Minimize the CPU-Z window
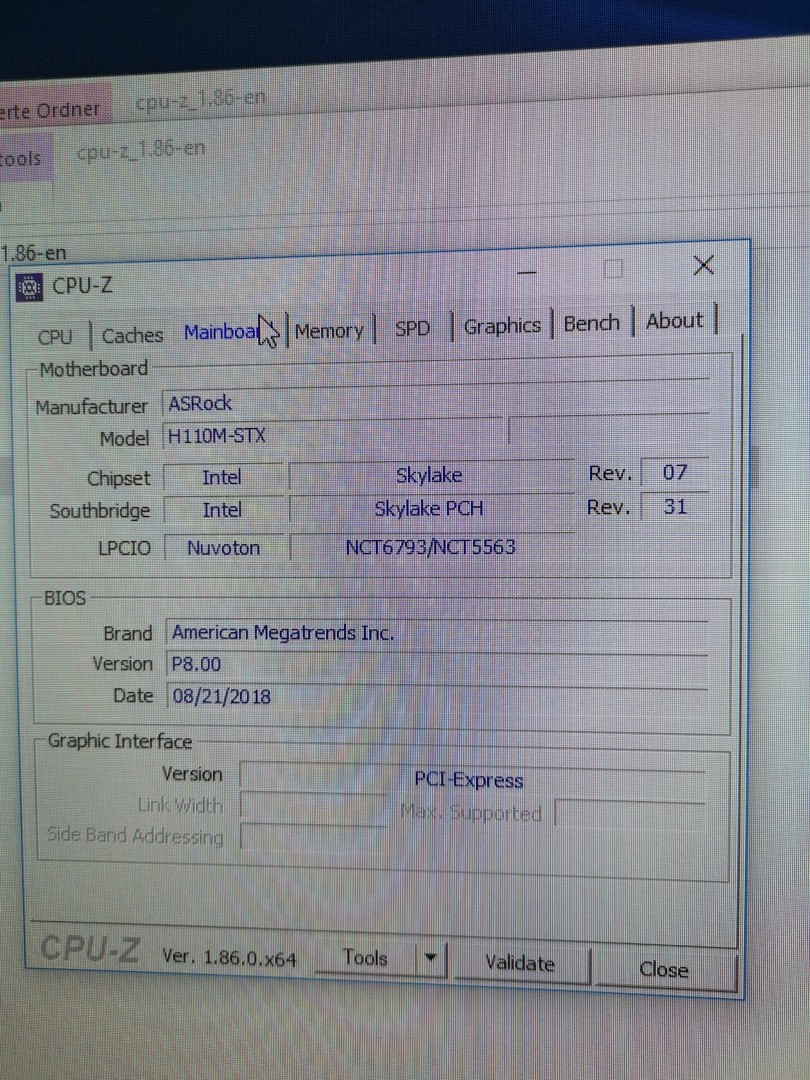 pyautogui.click(x=527, y=272)
